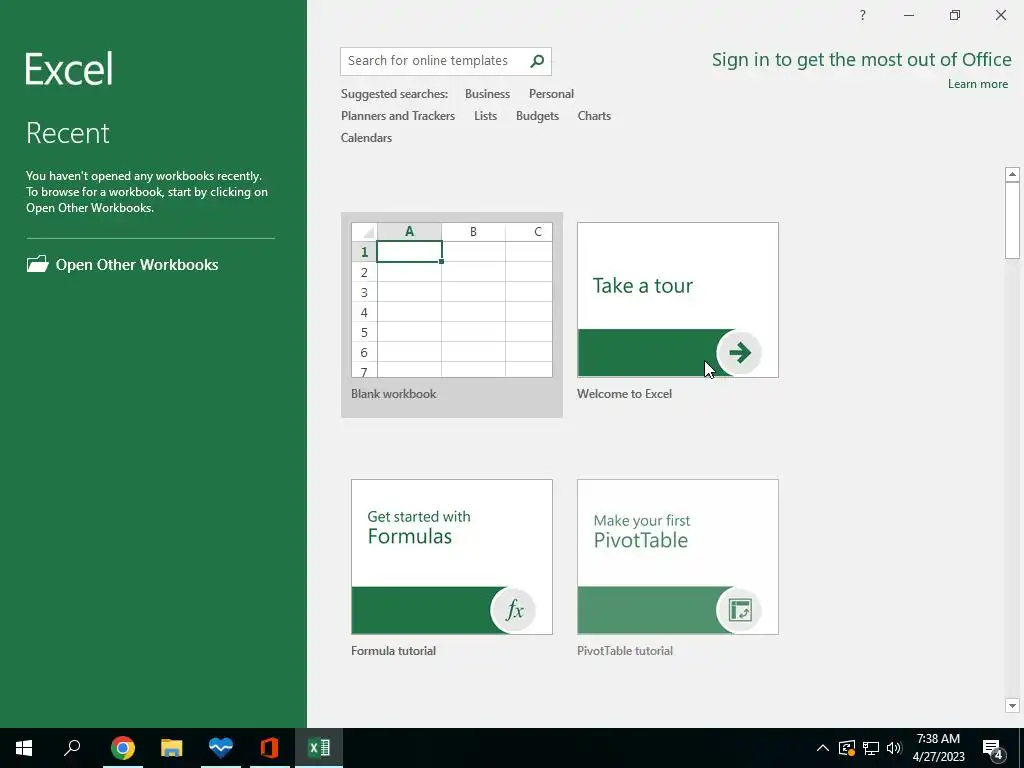Click the Excel icon in the taskbar
Viewport: 1024px width, 768px height.
pos(319,747)
